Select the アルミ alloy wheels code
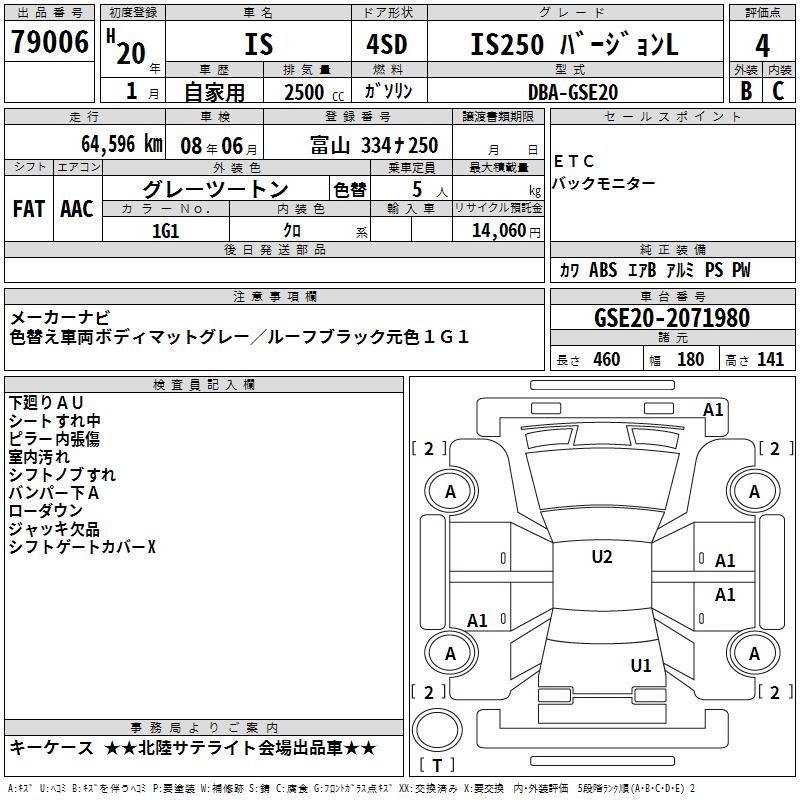The width and height of the screenshot is (800, 800). 680,270
